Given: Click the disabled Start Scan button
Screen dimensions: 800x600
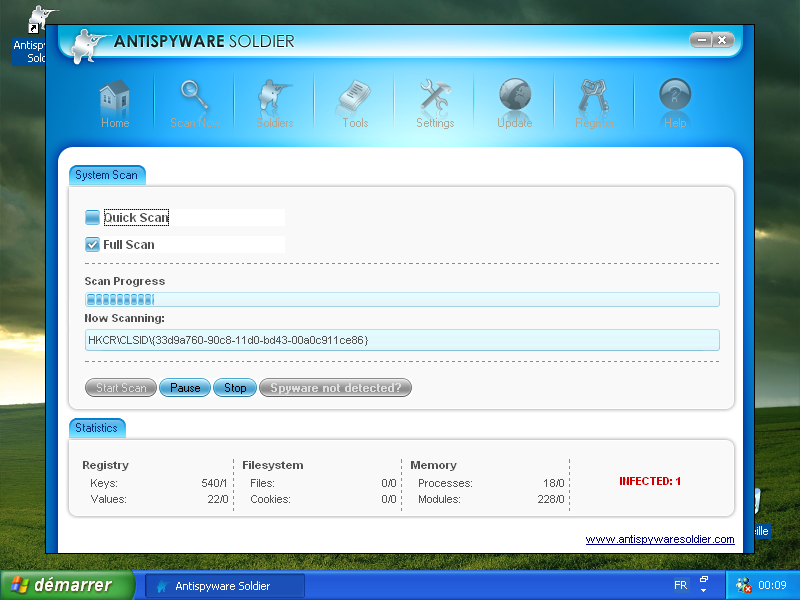Looking at the screenshot, I should 121,388.
